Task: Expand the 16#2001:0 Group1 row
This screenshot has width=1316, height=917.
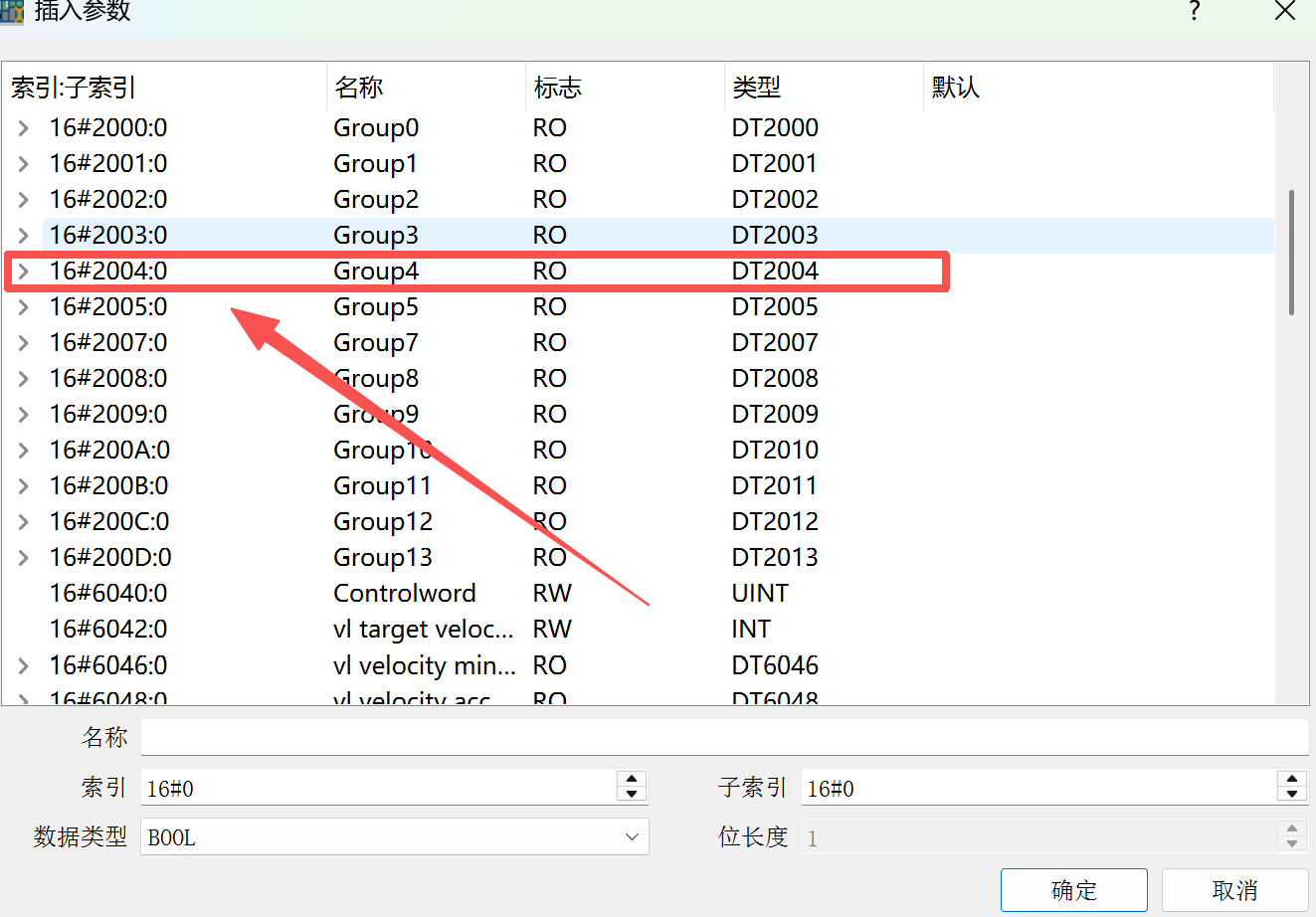Action: coord(23,164)
